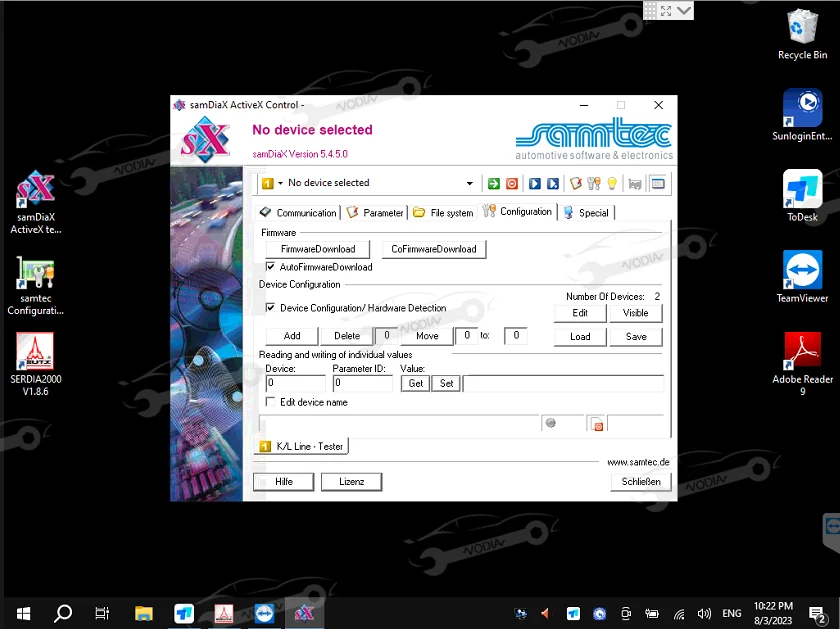Click the grayed-out device toolbar icon
This screenshot has width=840, height=629.
tap(635, 184)
